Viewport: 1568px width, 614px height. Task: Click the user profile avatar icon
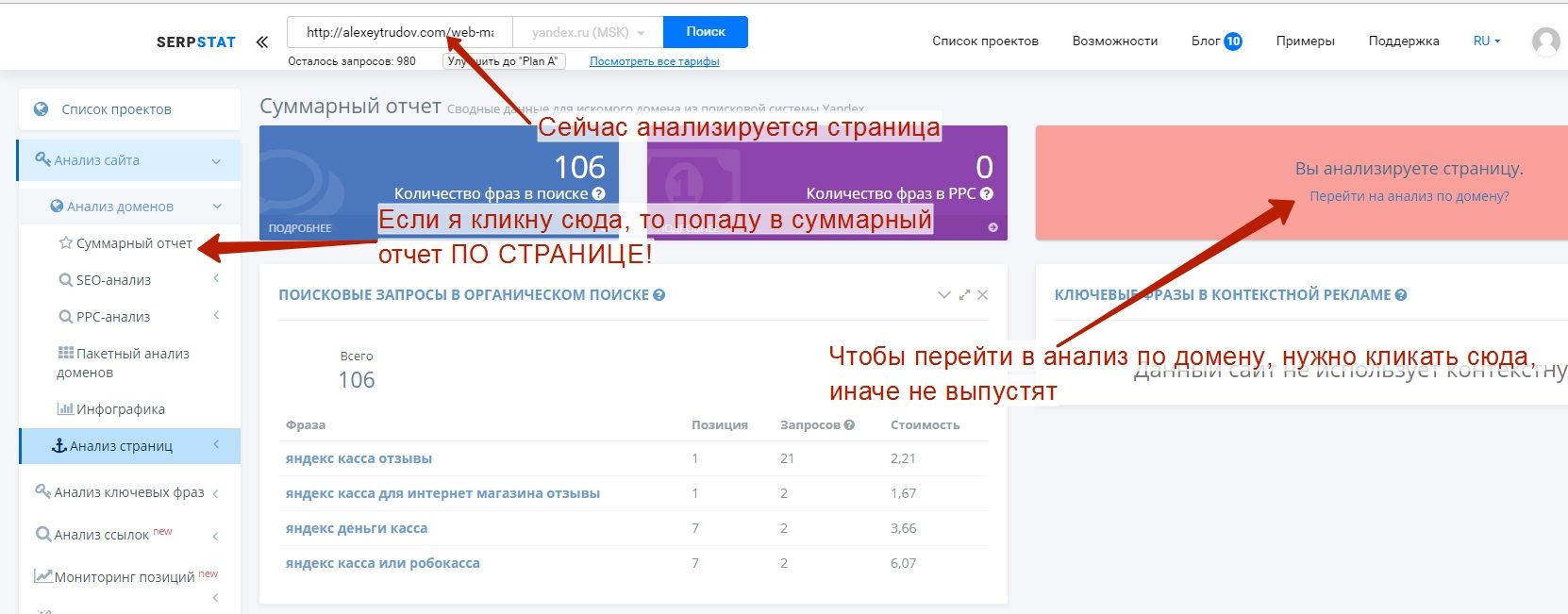tap(1545, 41)
